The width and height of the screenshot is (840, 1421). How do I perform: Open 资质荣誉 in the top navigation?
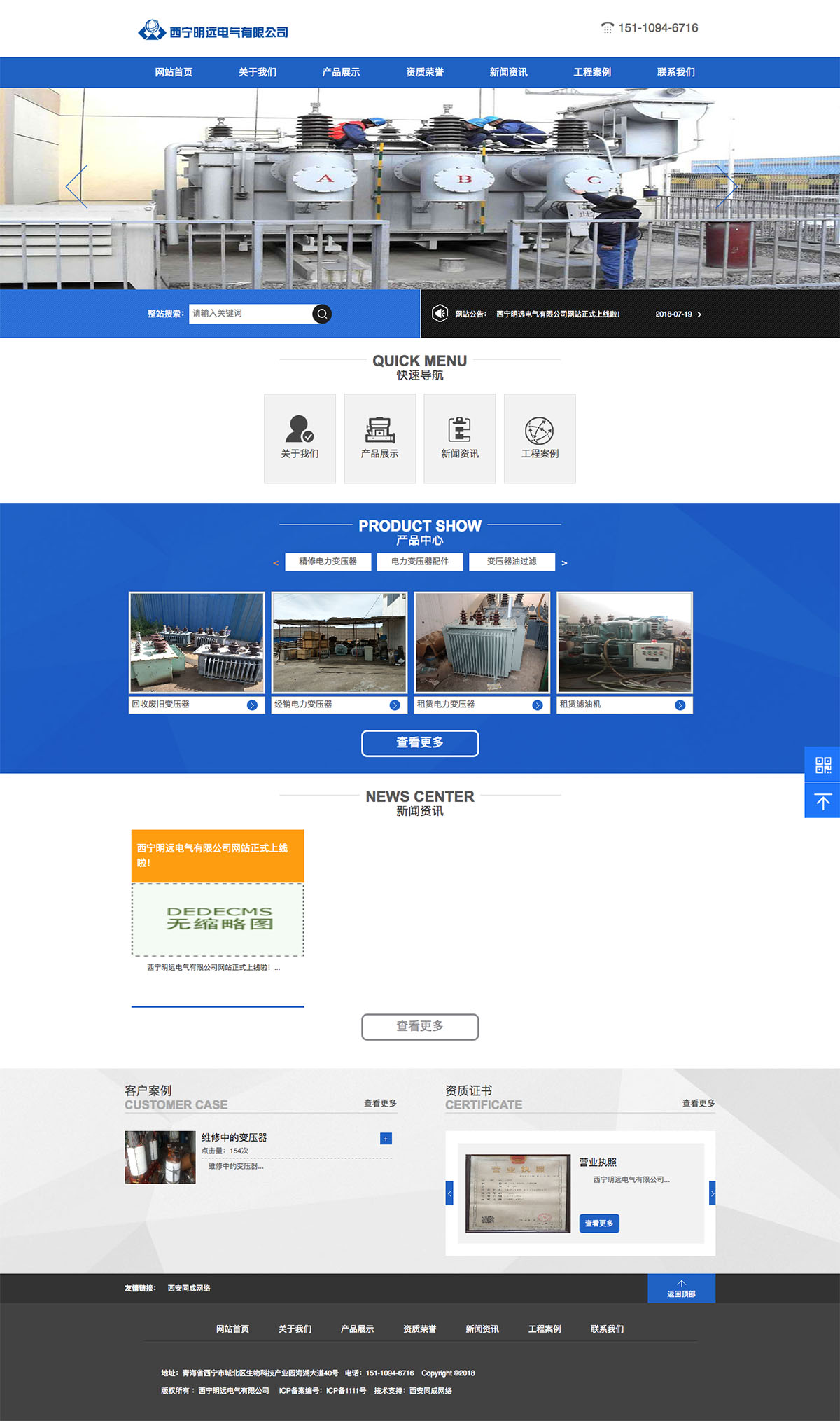coord(425,72)
